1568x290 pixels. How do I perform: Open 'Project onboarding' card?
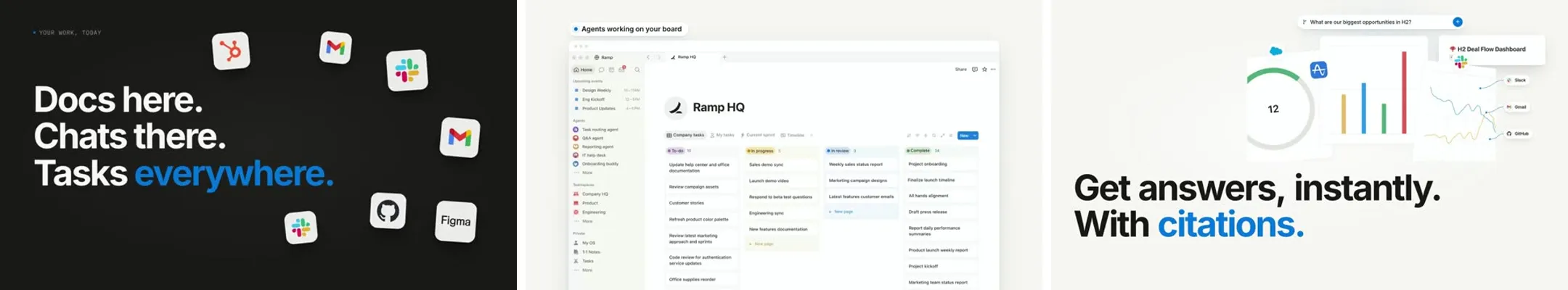942,164
